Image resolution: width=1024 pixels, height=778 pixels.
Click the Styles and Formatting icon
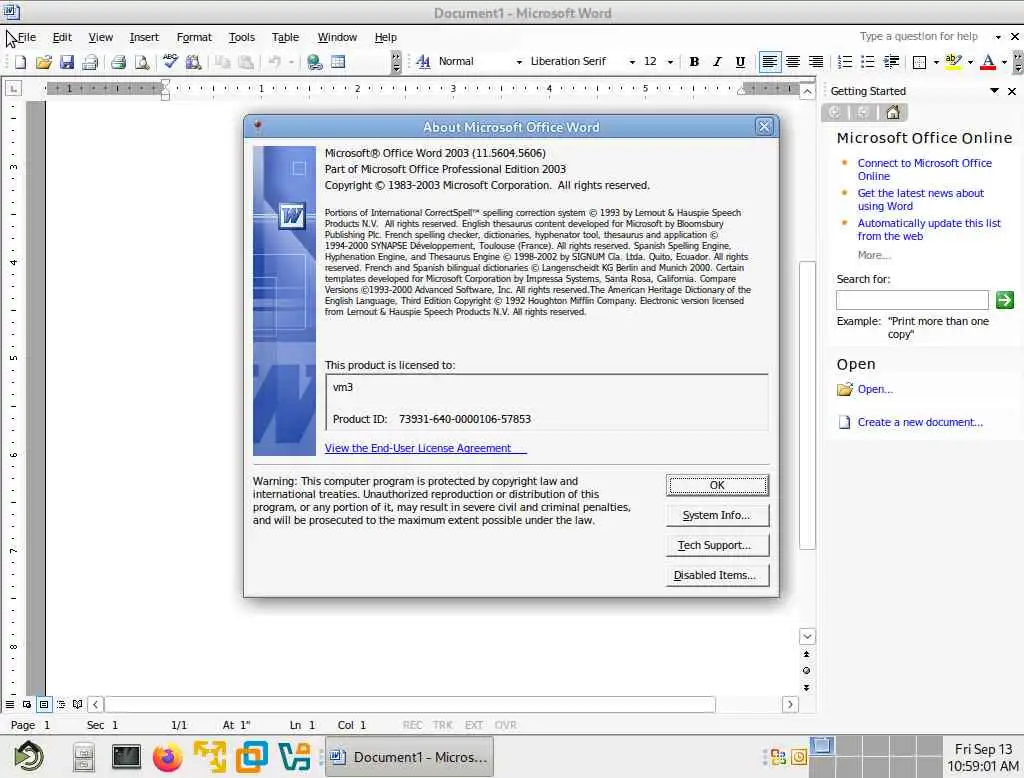pos(423,61)
